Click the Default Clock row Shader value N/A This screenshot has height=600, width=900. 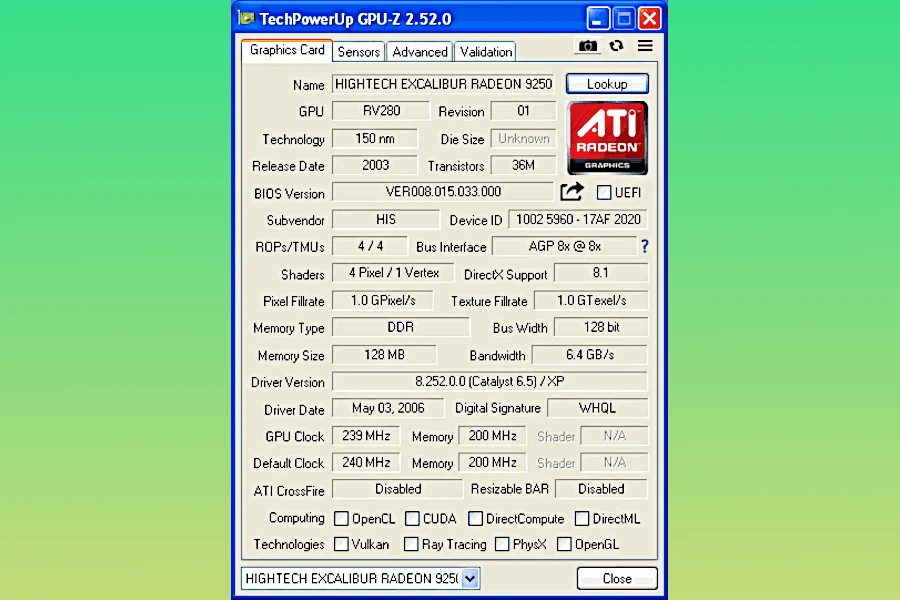[x=615, y=462]
